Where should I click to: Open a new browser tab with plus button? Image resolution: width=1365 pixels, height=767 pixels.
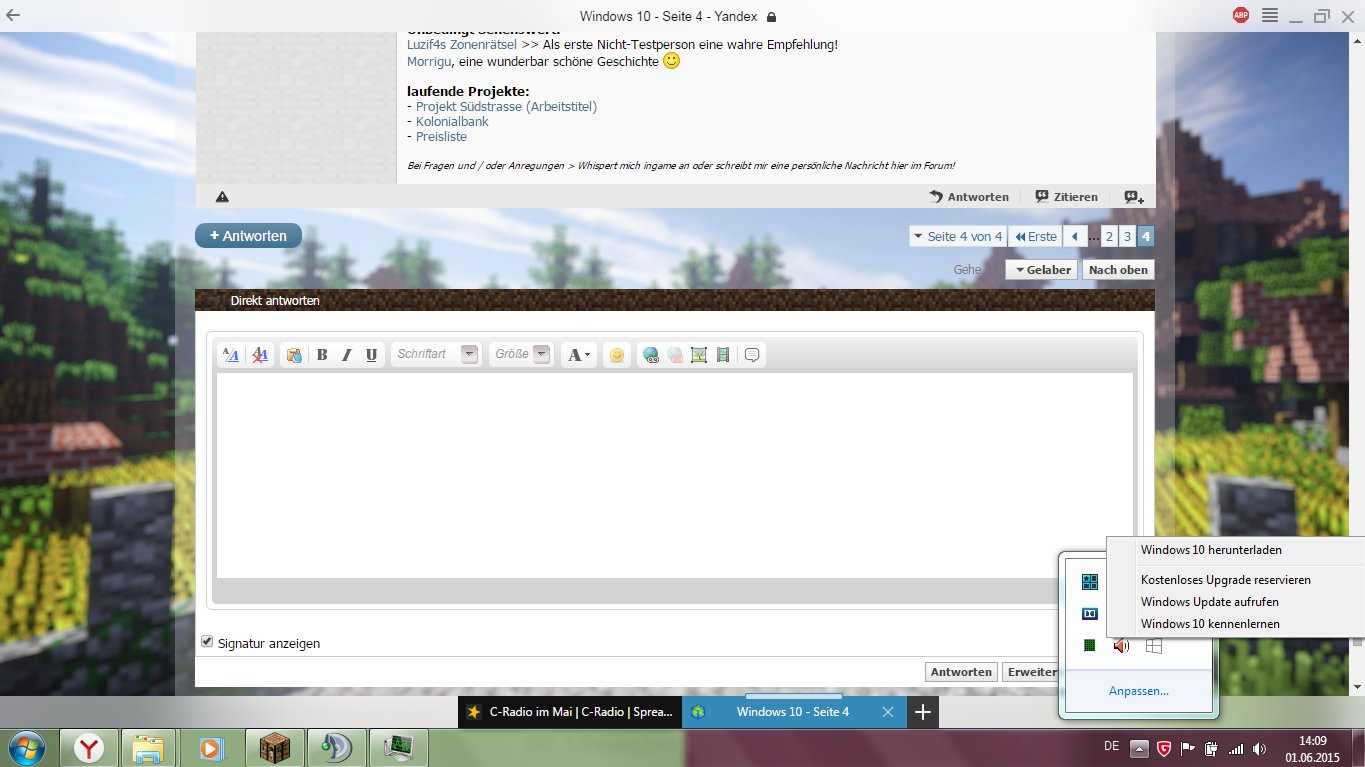(923, 712)
